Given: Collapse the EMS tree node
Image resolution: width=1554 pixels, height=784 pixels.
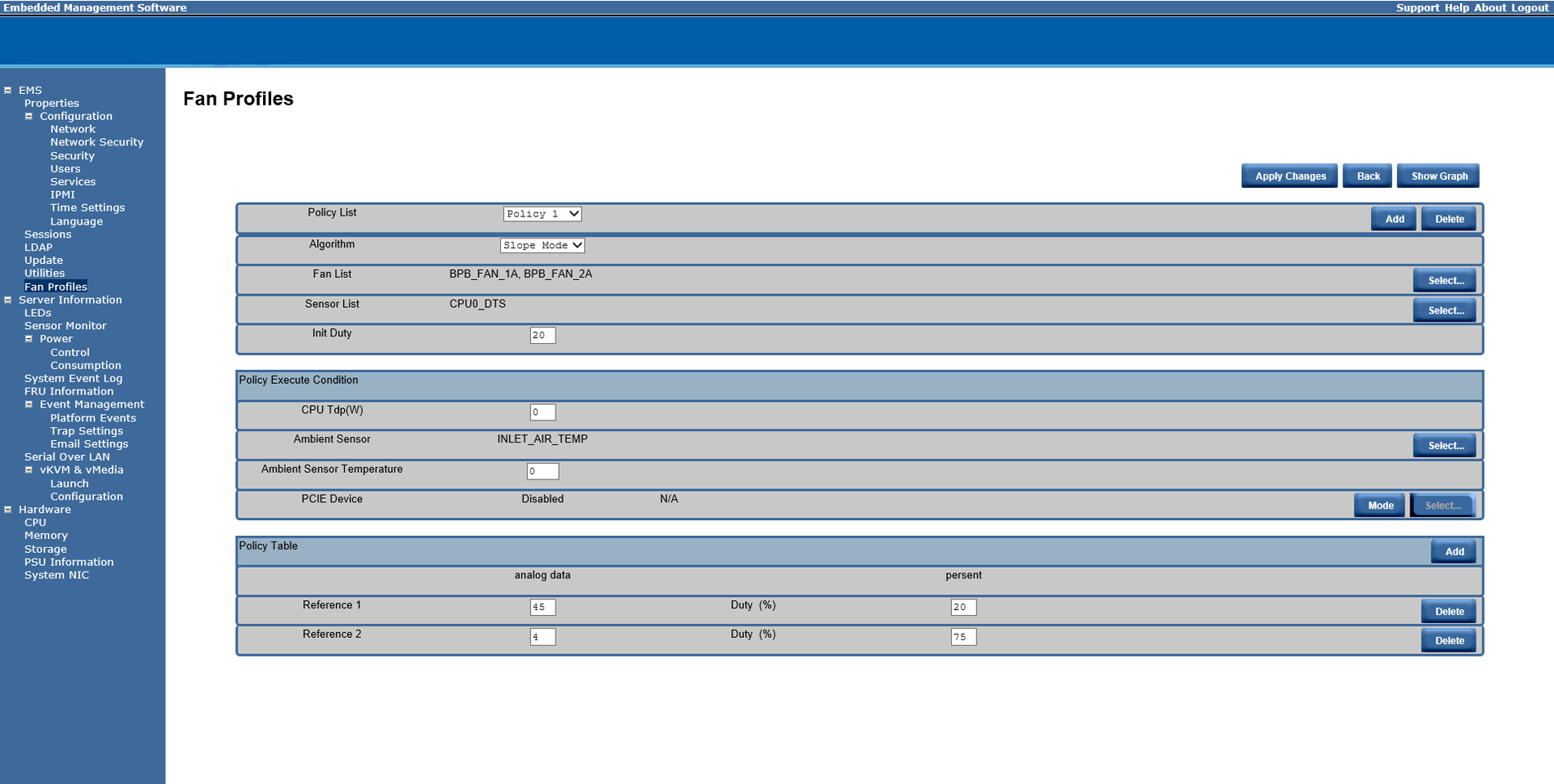Looking at the screenshot, I should click(8, 91).
